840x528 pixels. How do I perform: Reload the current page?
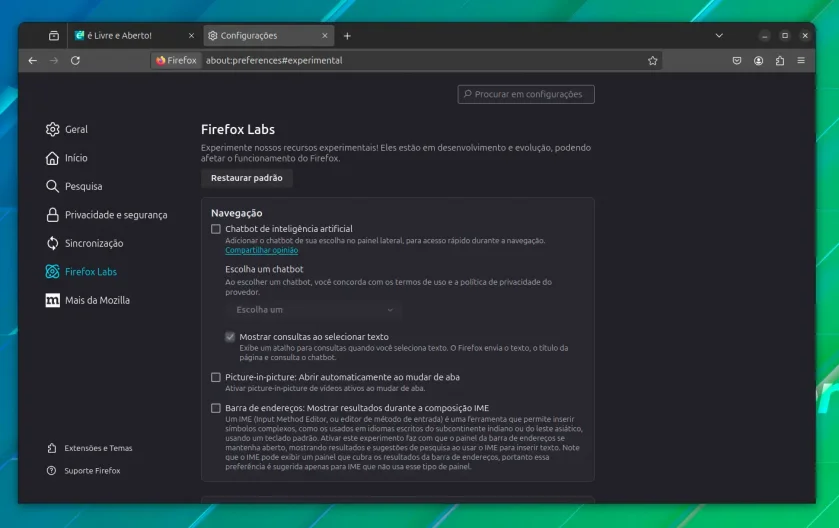point(76,61)
